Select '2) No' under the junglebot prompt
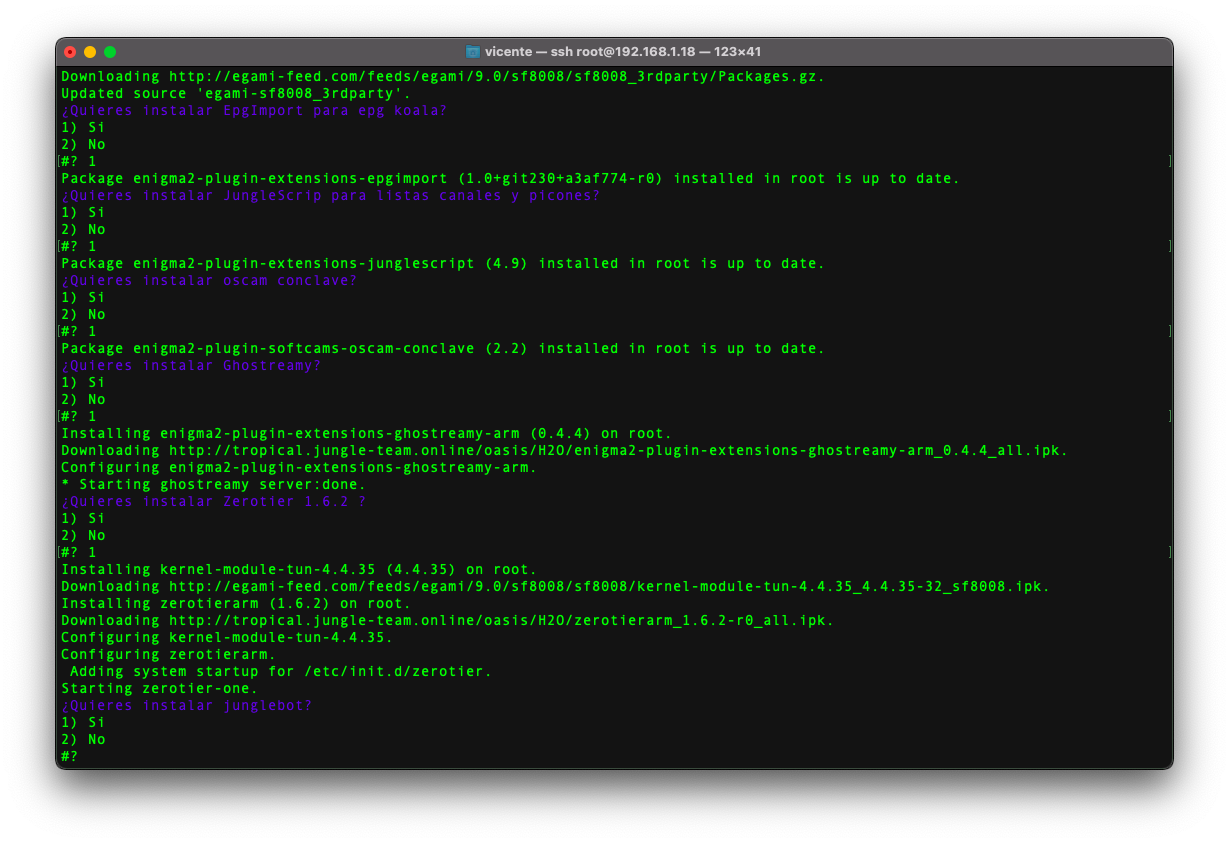 pyautogui.click(x=83, y=740)
